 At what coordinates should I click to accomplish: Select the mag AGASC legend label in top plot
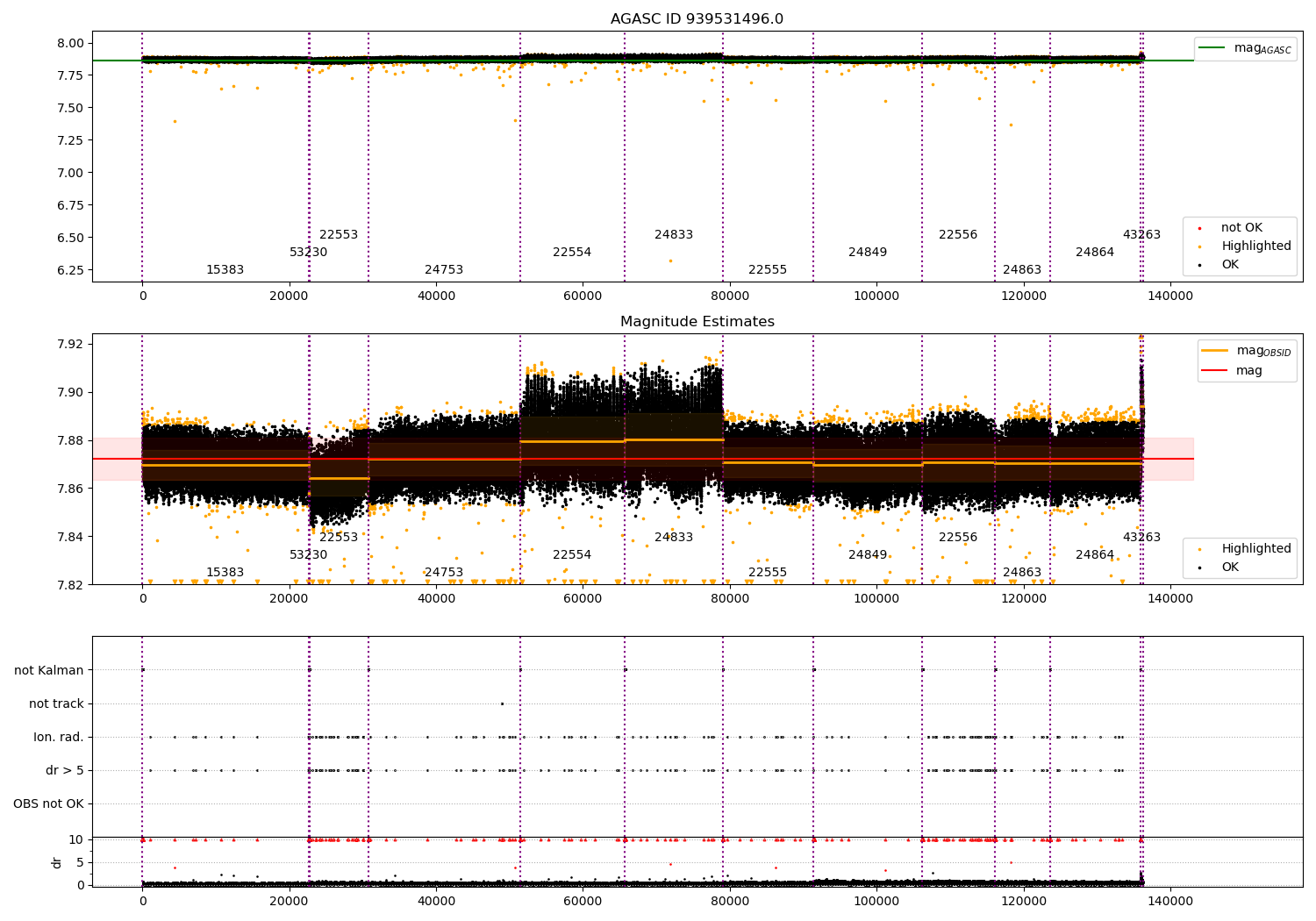click(1262, 48)
